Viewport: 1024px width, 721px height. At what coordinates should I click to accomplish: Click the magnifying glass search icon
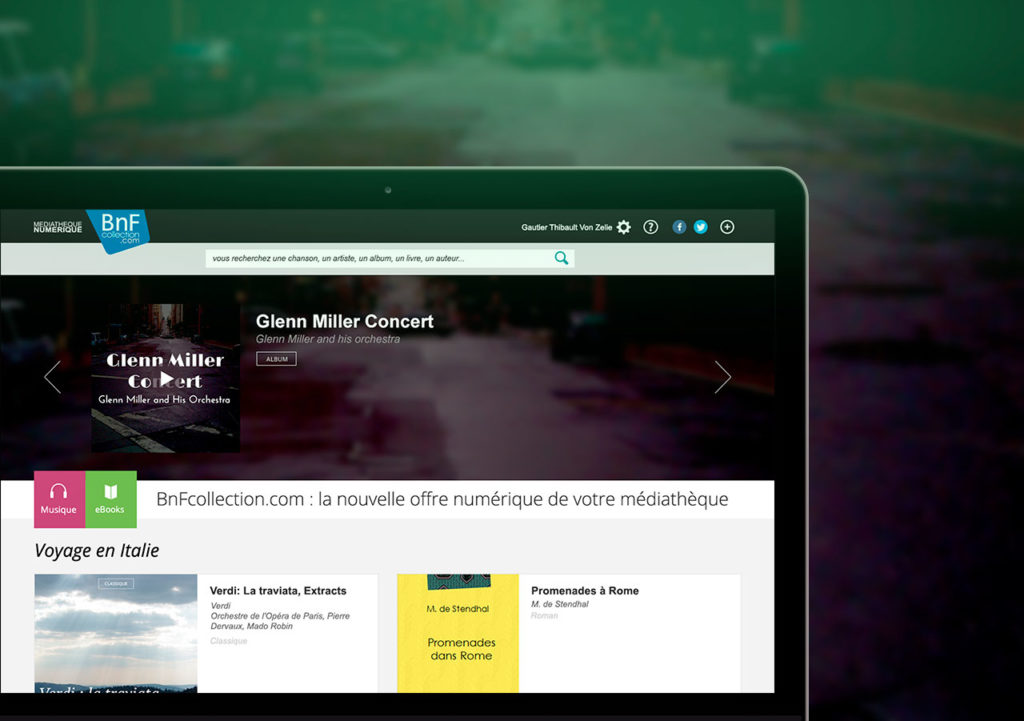point(561,258)
